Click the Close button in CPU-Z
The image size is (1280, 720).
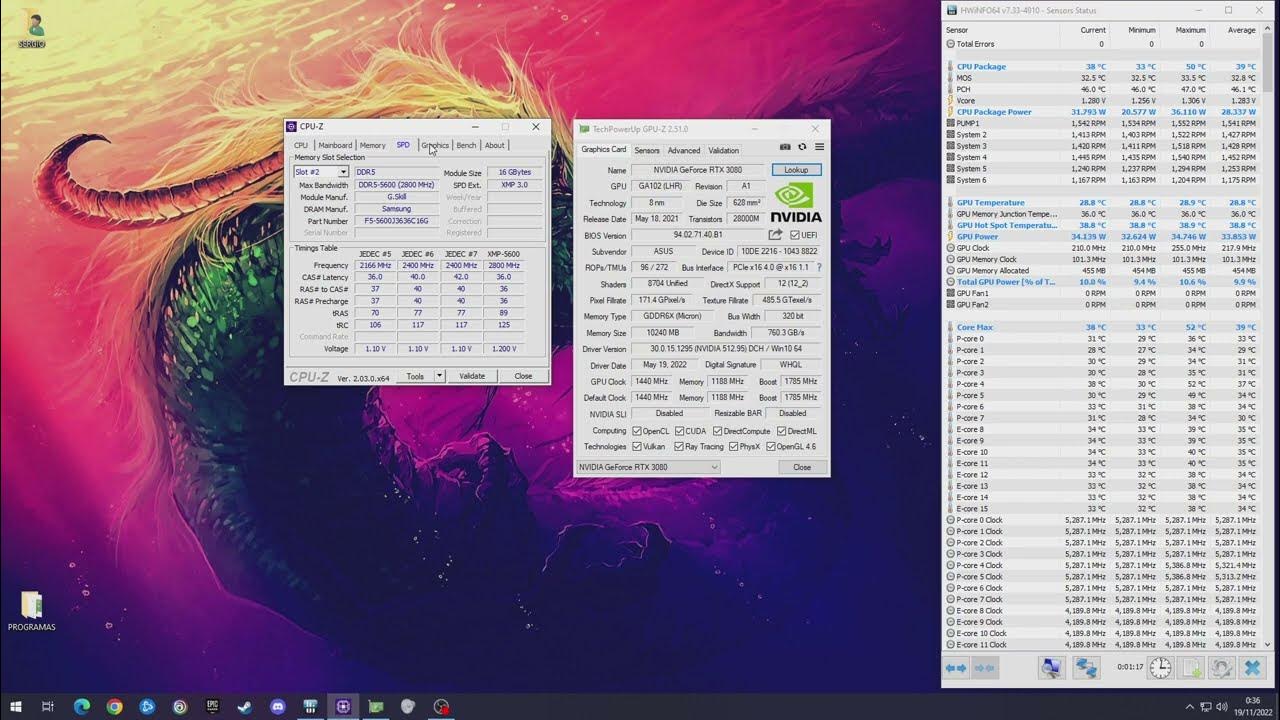click(x=523, y=376)
